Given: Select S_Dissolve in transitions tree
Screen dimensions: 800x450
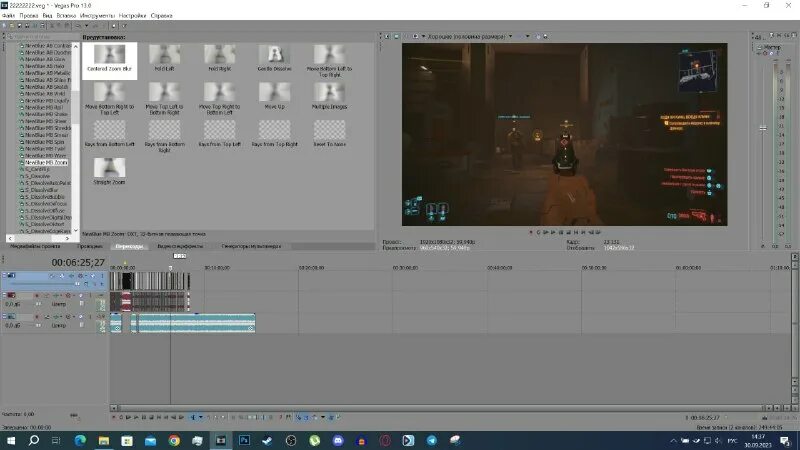Looking at the screenshot, I should click(x=38, y=176).
